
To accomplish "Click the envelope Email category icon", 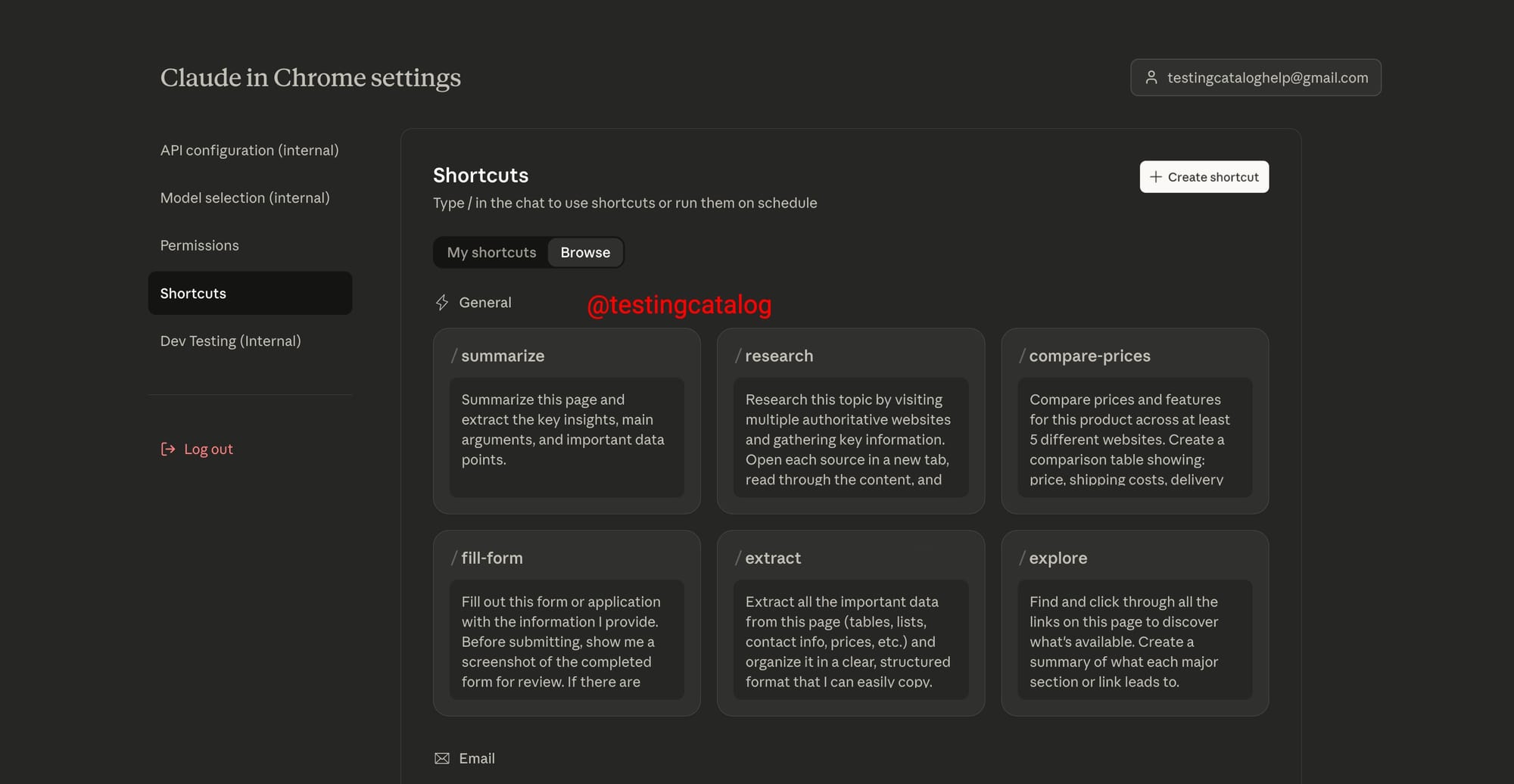I will (x=442, y=758).
